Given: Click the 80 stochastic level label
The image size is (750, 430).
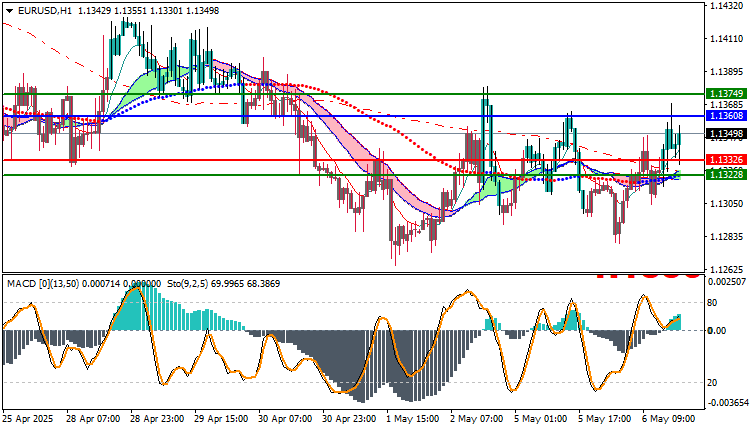Looking at the screenshot, I should pos(712,303).
